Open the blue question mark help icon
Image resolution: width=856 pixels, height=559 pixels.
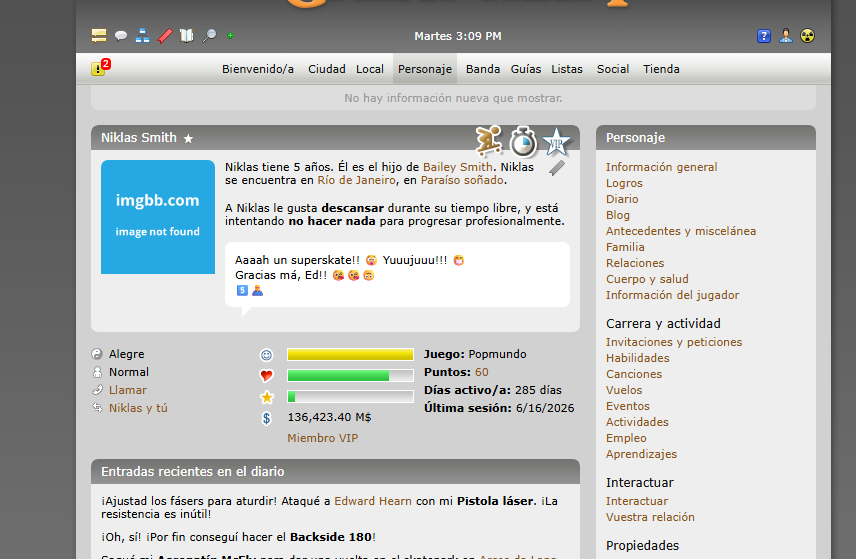click(x=764, y=36)
